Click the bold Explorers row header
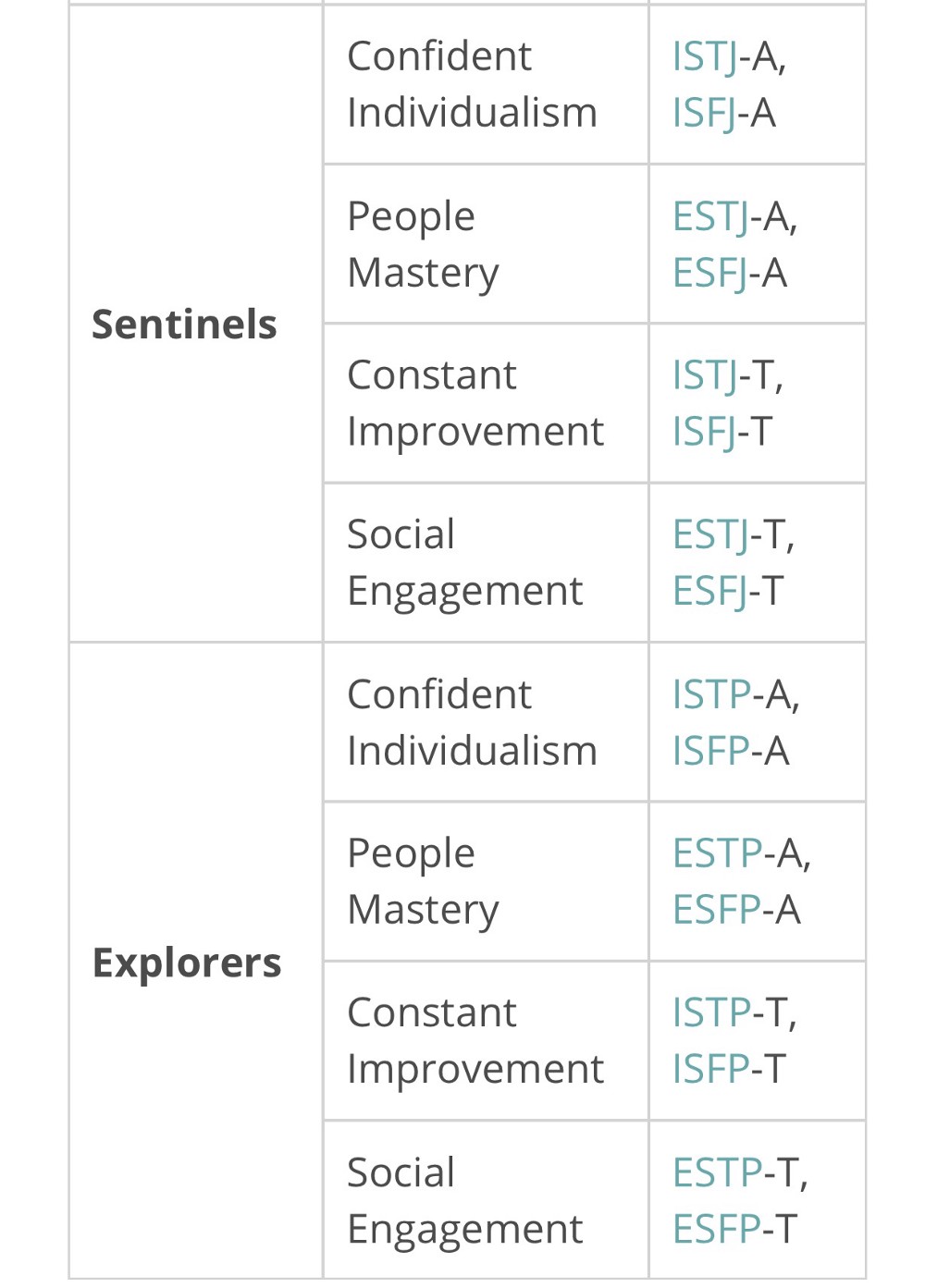Screen dimensions: 925x1288 pos(187,963)
